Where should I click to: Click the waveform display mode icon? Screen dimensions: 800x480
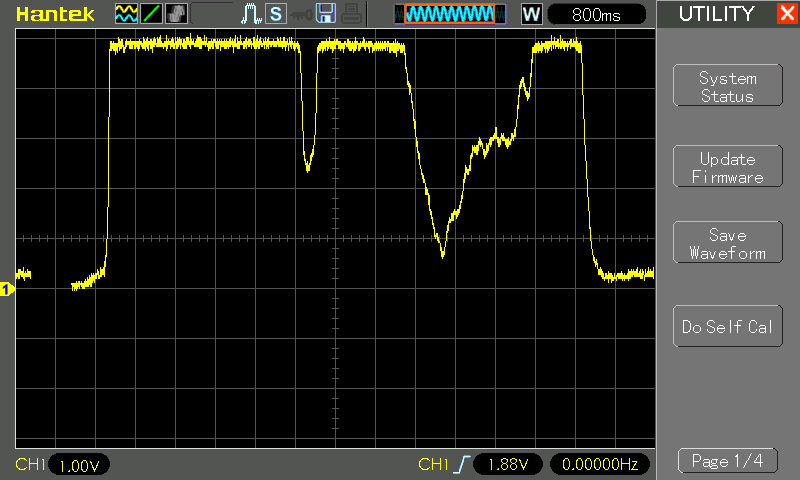coord(126,14)
